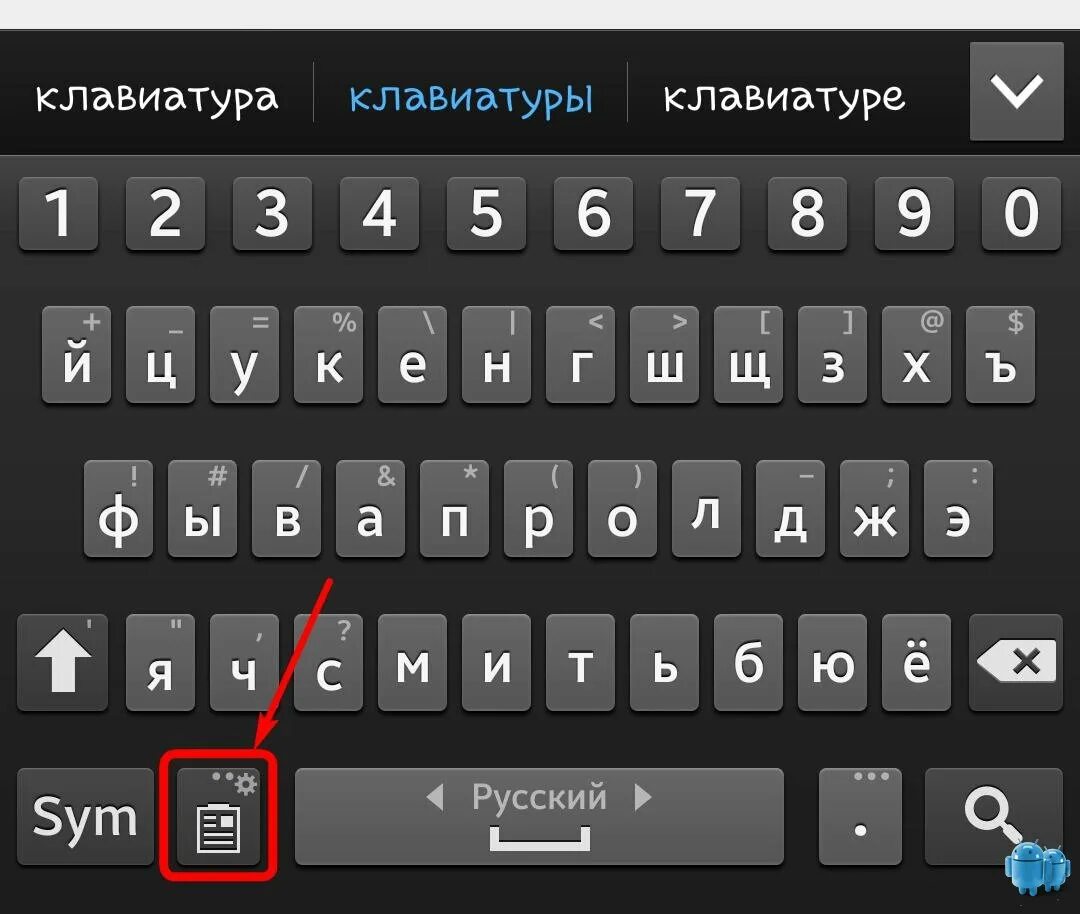The width and height of the screenshot is (1080, 914).
Task: Tap the letter ж key
Action: (x=875, y=508)
